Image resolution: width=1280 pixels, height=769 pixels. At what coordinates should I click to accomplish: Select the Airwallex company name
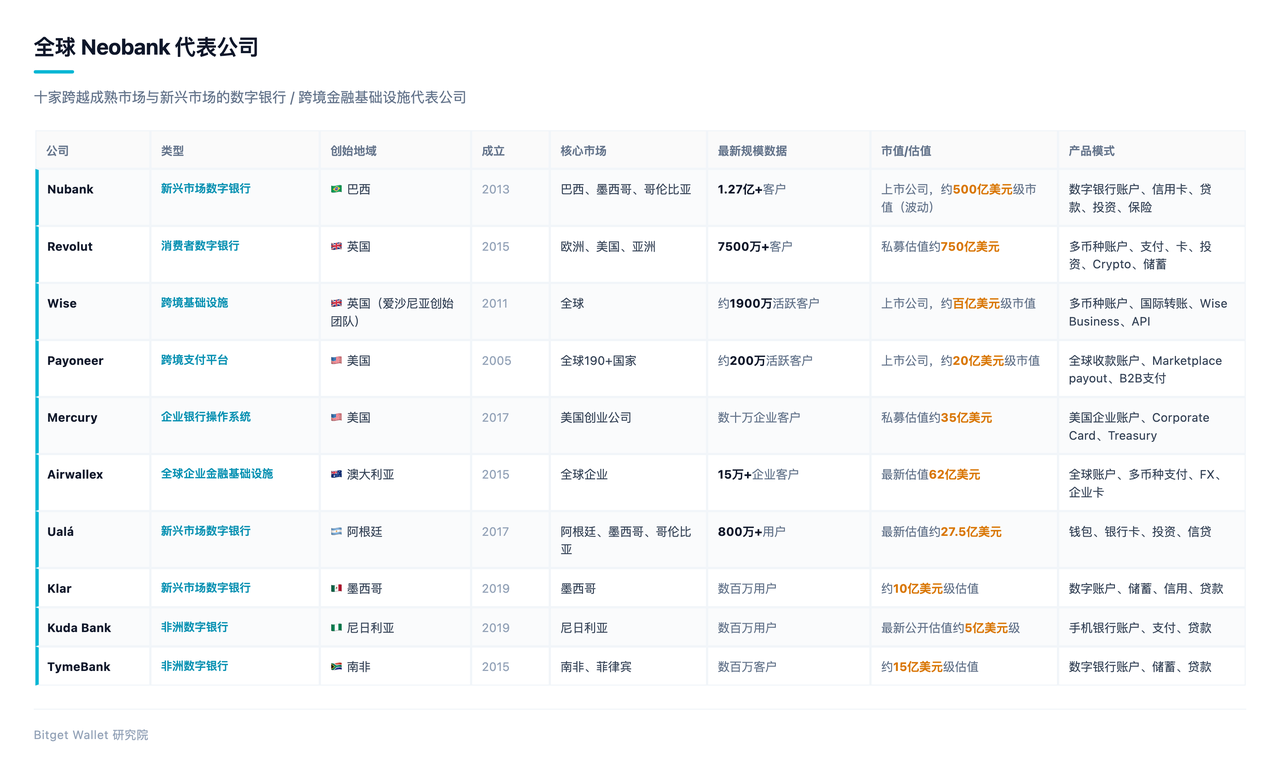point(75,474)
